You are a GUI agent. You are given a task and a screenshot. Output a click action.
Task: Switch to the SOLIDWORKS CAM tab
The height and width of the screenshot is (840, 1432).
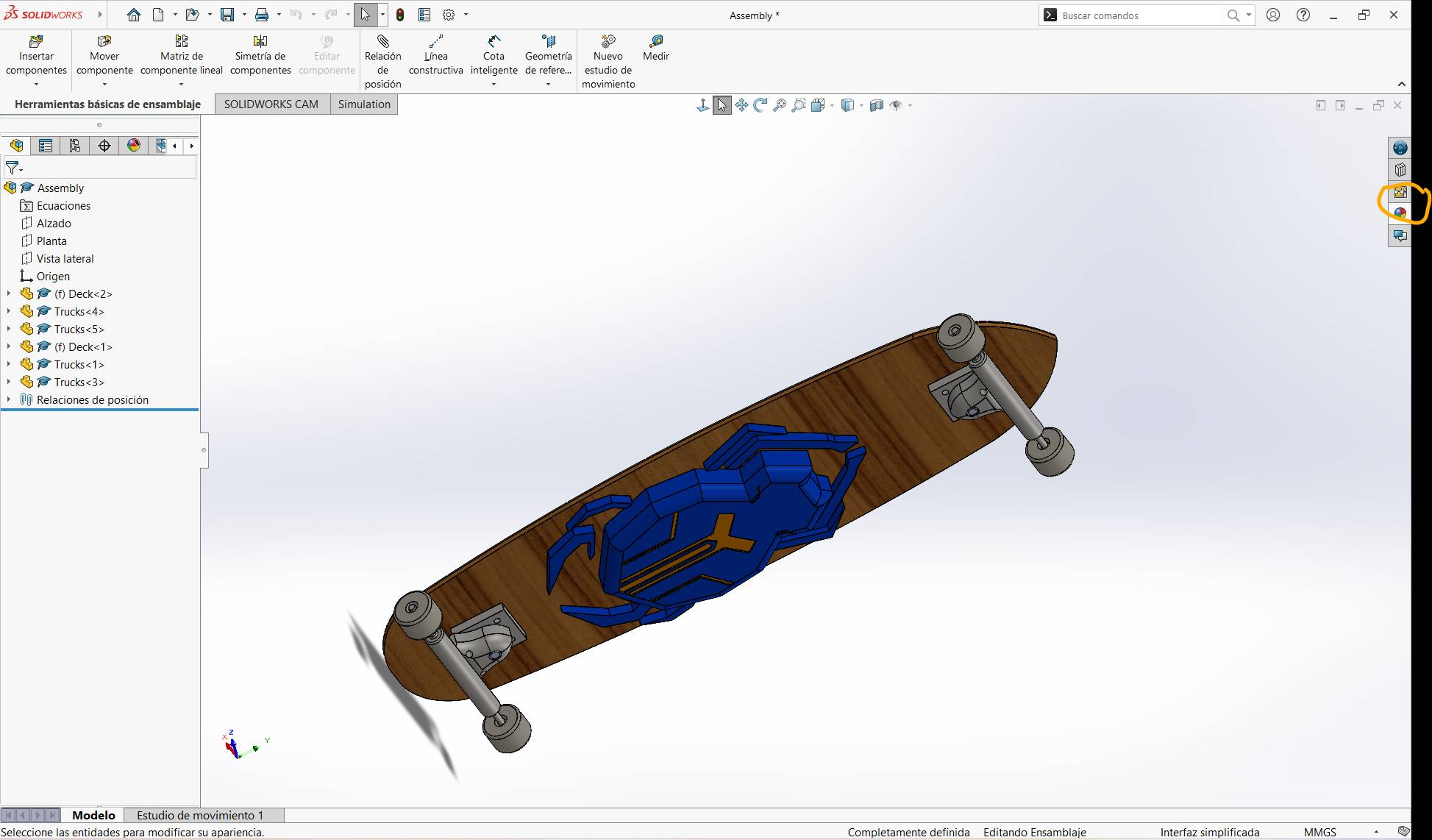(x=271, y=104)
